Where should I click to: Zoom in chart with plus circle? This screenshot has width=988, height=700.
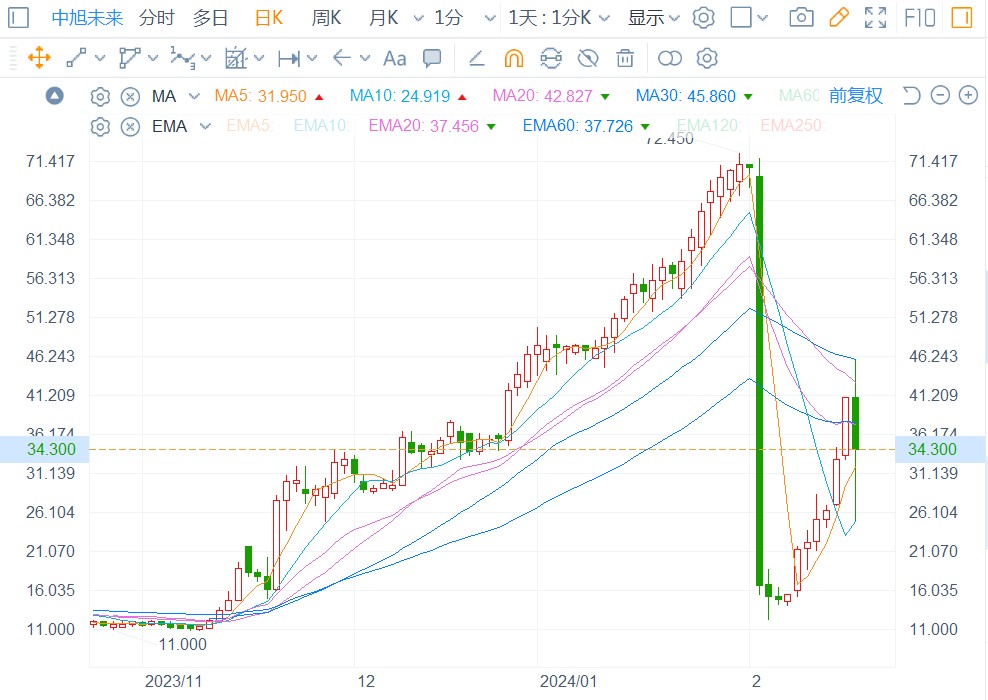pyautogui.click(x=968, y=96)
